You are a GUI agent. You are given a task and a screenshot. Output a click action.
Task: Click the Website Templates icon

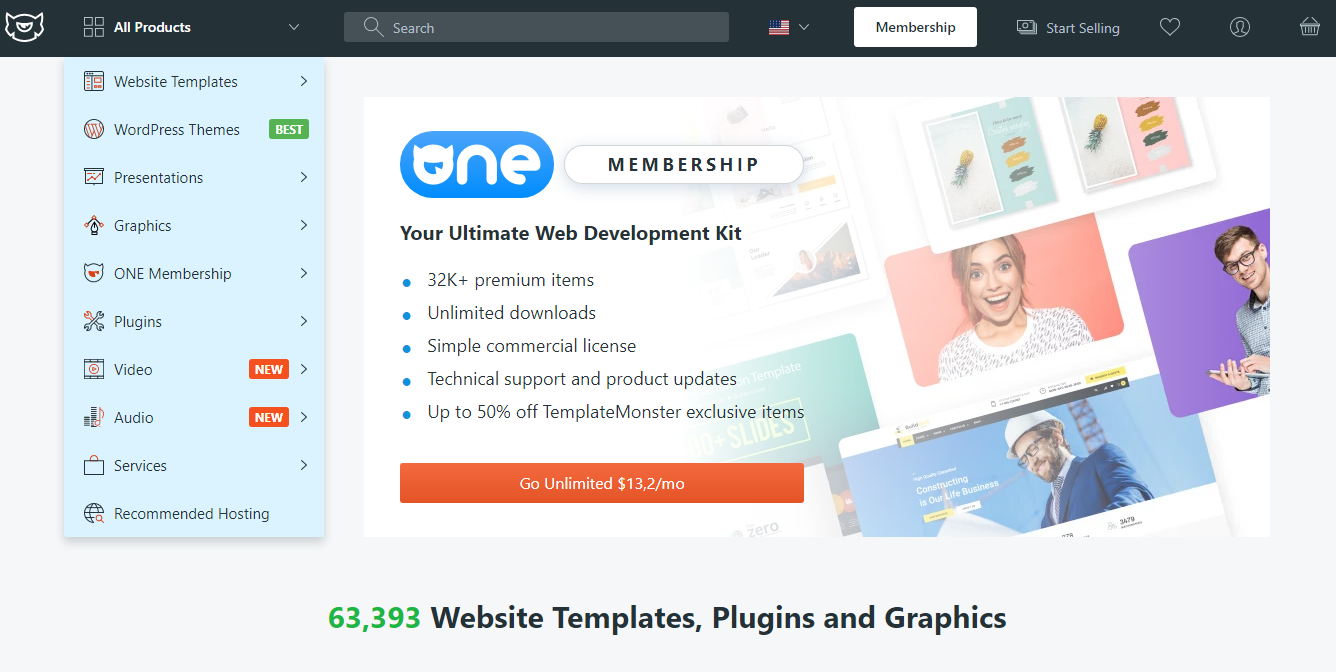point(94,82)
